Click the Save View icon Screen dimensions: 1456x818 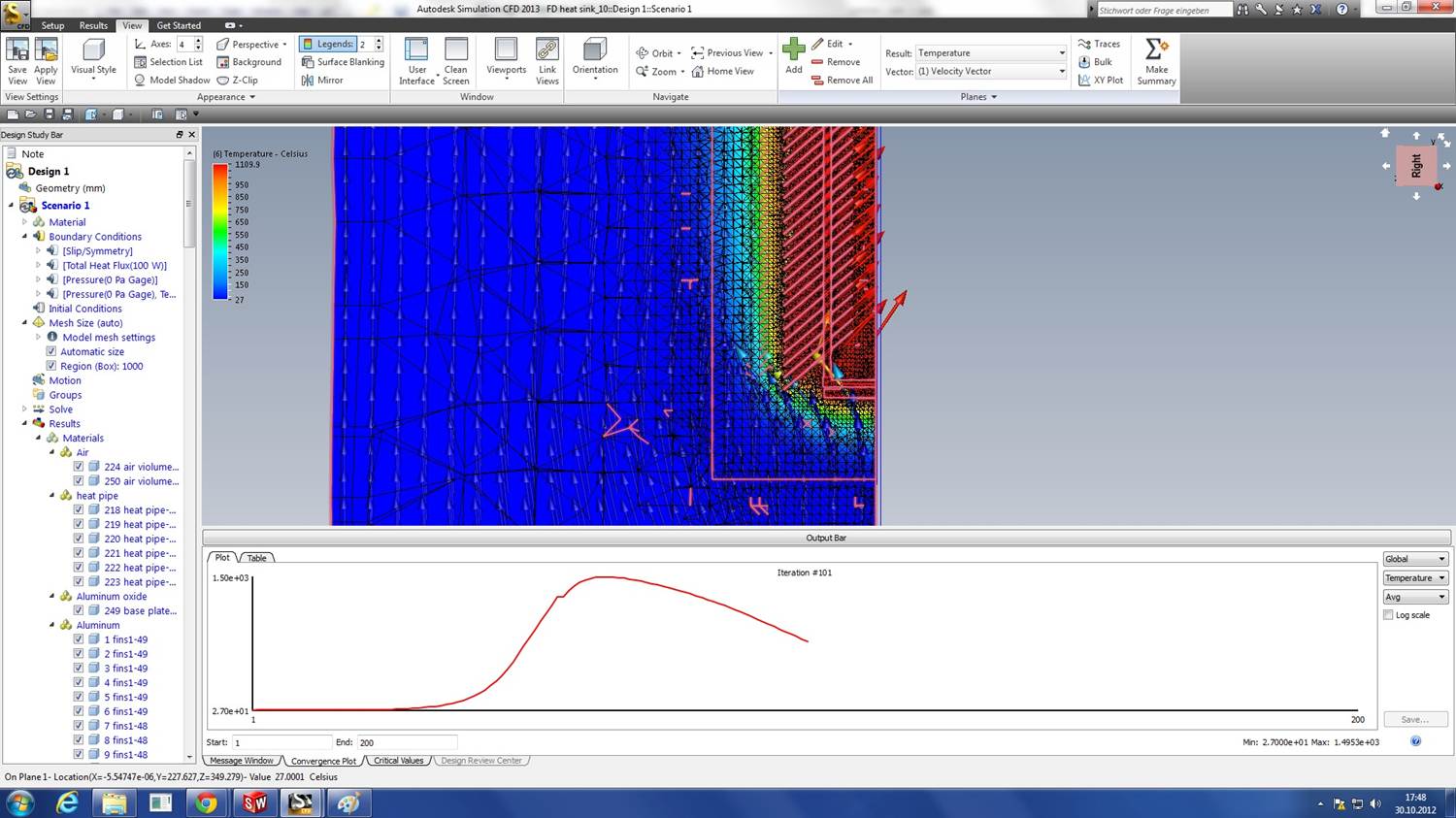click(17, 61)
